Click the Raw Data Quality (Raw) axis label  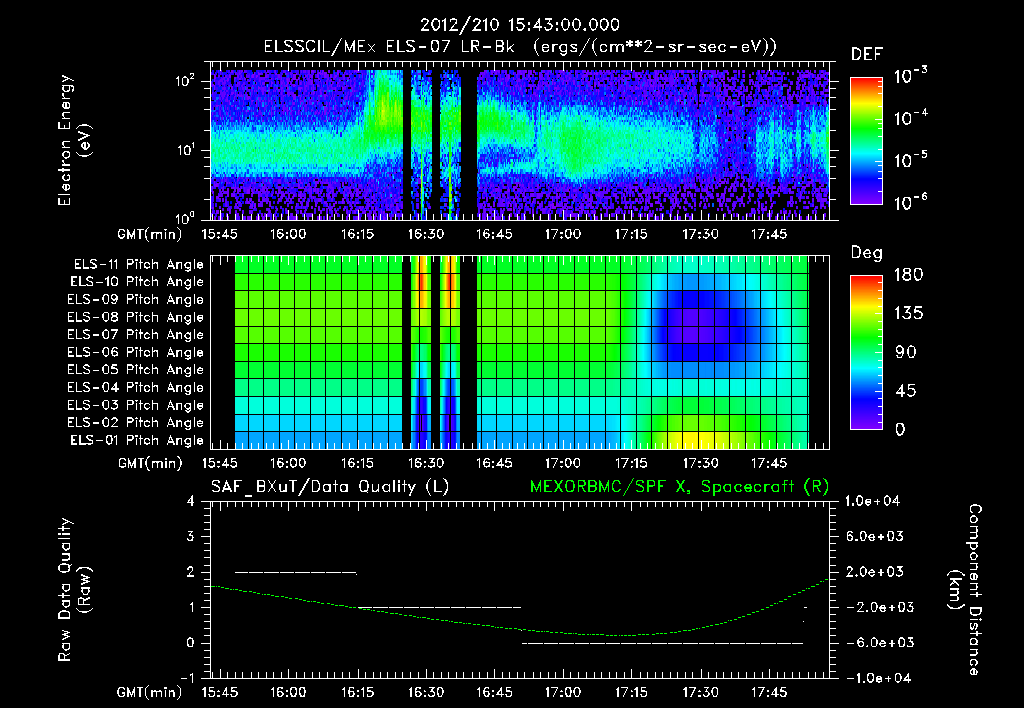[74, 590]
